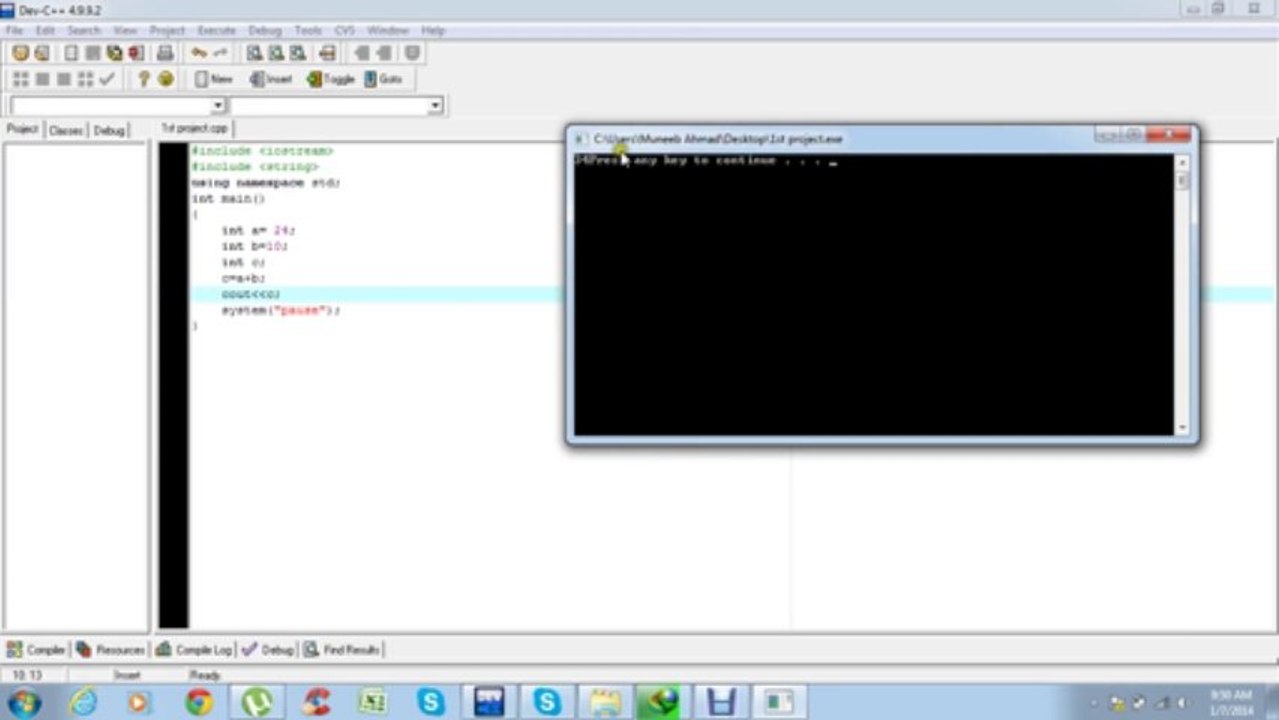The width and height of the screenshot is (1279, 720).
Task: Open the Project menu
Action: 167,31
